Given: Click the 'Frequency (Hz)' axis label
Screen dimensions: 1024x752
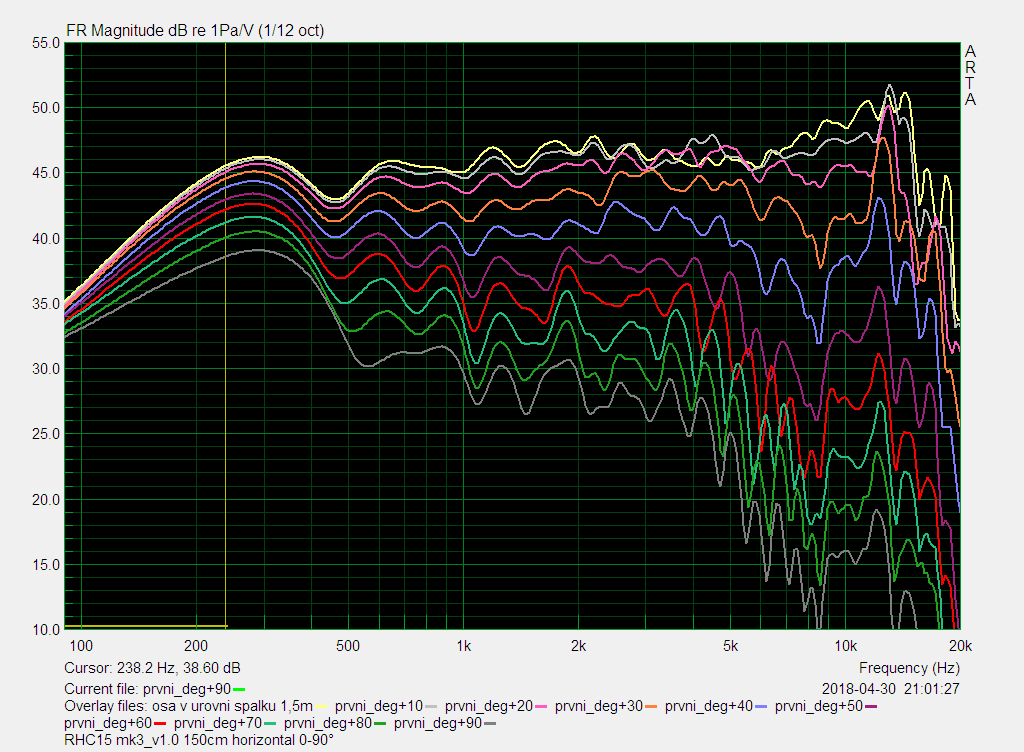Looking at the screenshot, I should 909,668.
